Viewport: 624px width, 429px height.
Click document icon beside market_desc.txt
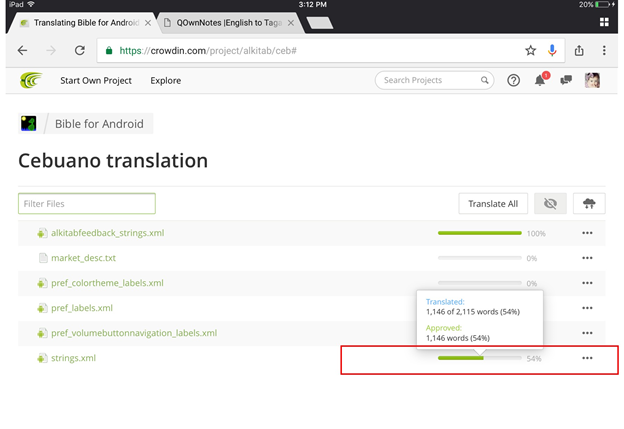pyautogui.click(x=43, y=258)
